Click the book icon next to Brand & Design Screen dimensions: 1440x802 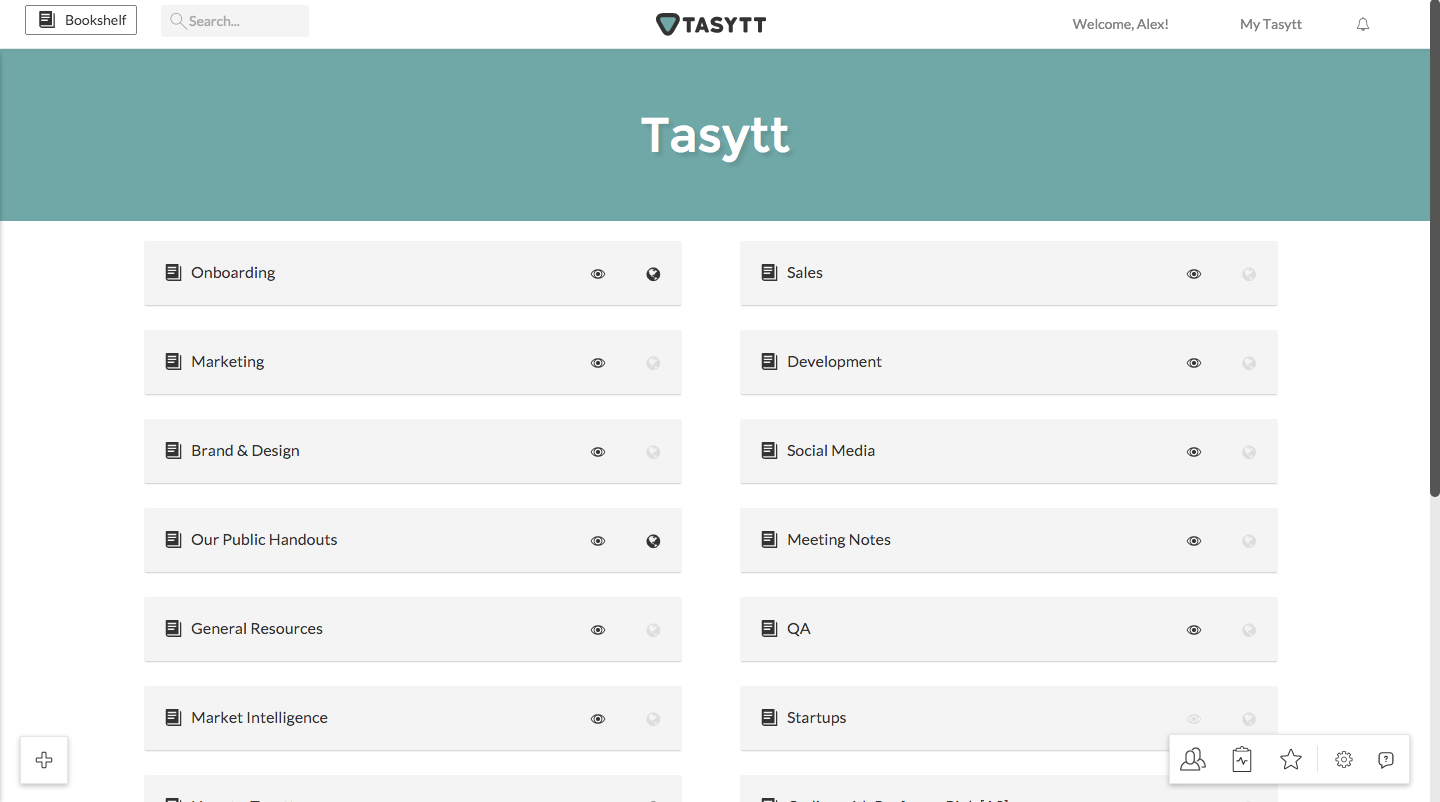(x=173, y=450)
